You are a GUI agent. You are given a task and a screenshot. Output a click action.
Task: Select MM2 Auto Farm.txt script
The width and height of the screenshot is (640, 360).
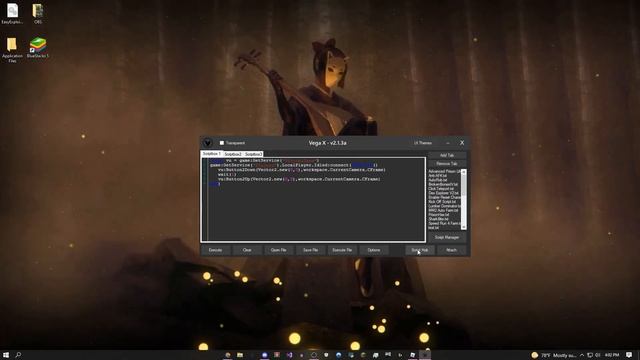(443, 210)
